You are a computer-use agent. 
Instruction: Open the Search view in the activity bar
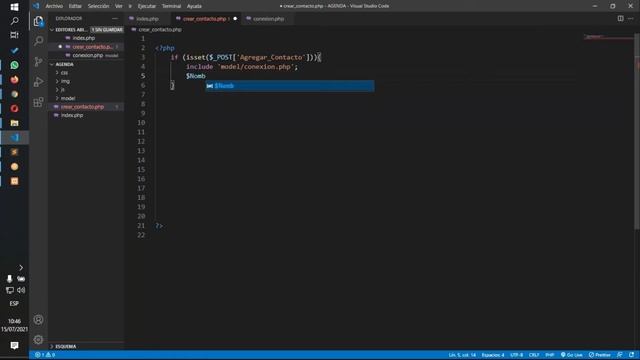(38, 41)
